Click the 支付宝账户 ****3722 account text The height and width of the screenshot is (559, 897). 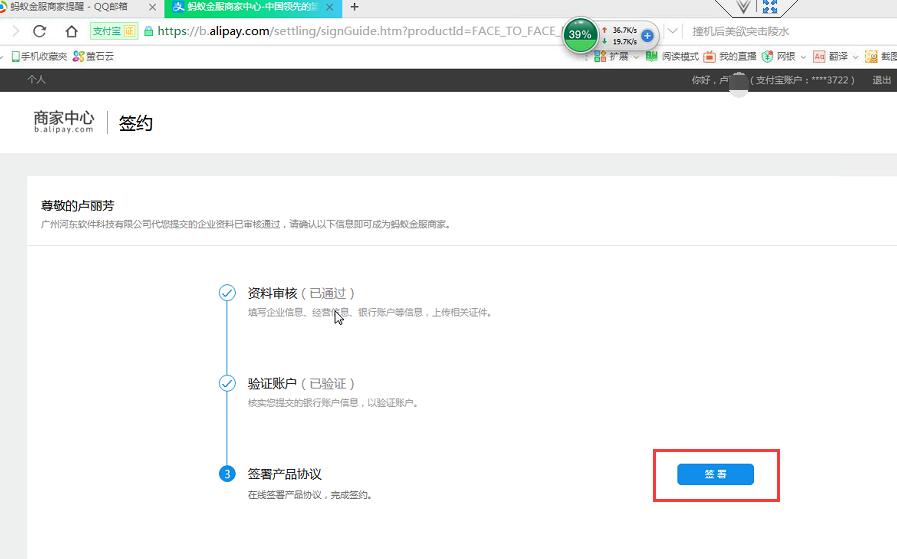point(803,80)
